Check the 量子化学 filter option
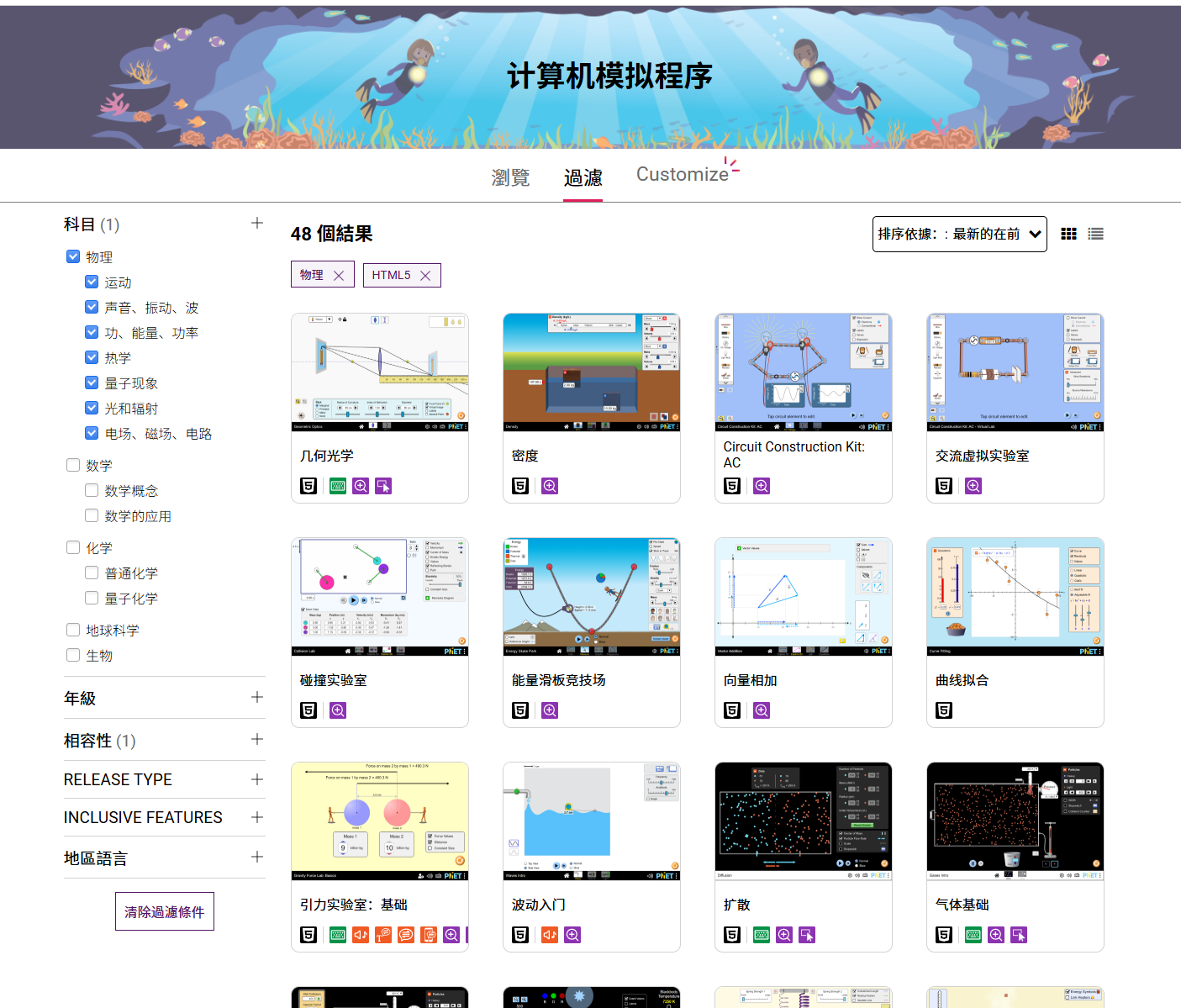This screenshot has height=1008, width=1181. [x=92, y=598]
